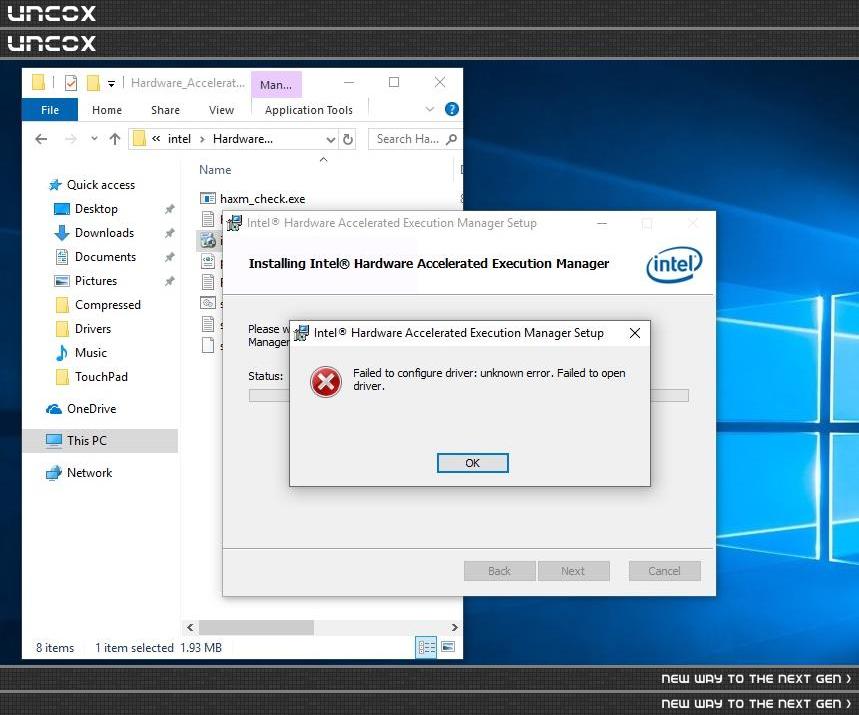Viewport: 859px width, 715px height.
Task: Open the recent locations dropdown arrow
Action: click(94, 139)
